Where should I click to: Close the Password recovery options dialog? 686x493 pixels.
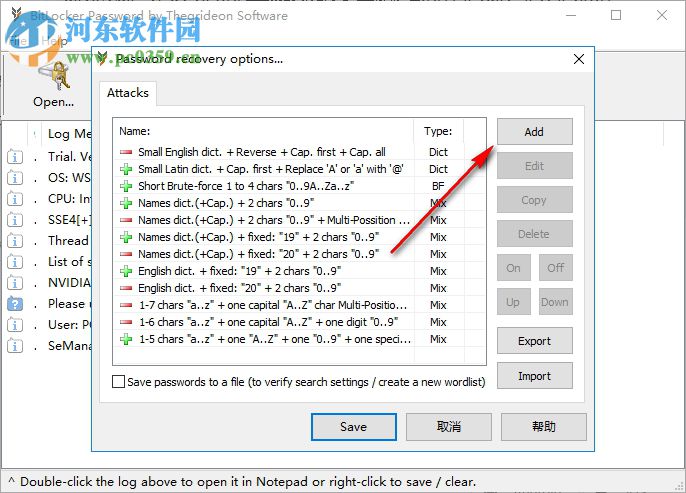[x=578, y=59]
